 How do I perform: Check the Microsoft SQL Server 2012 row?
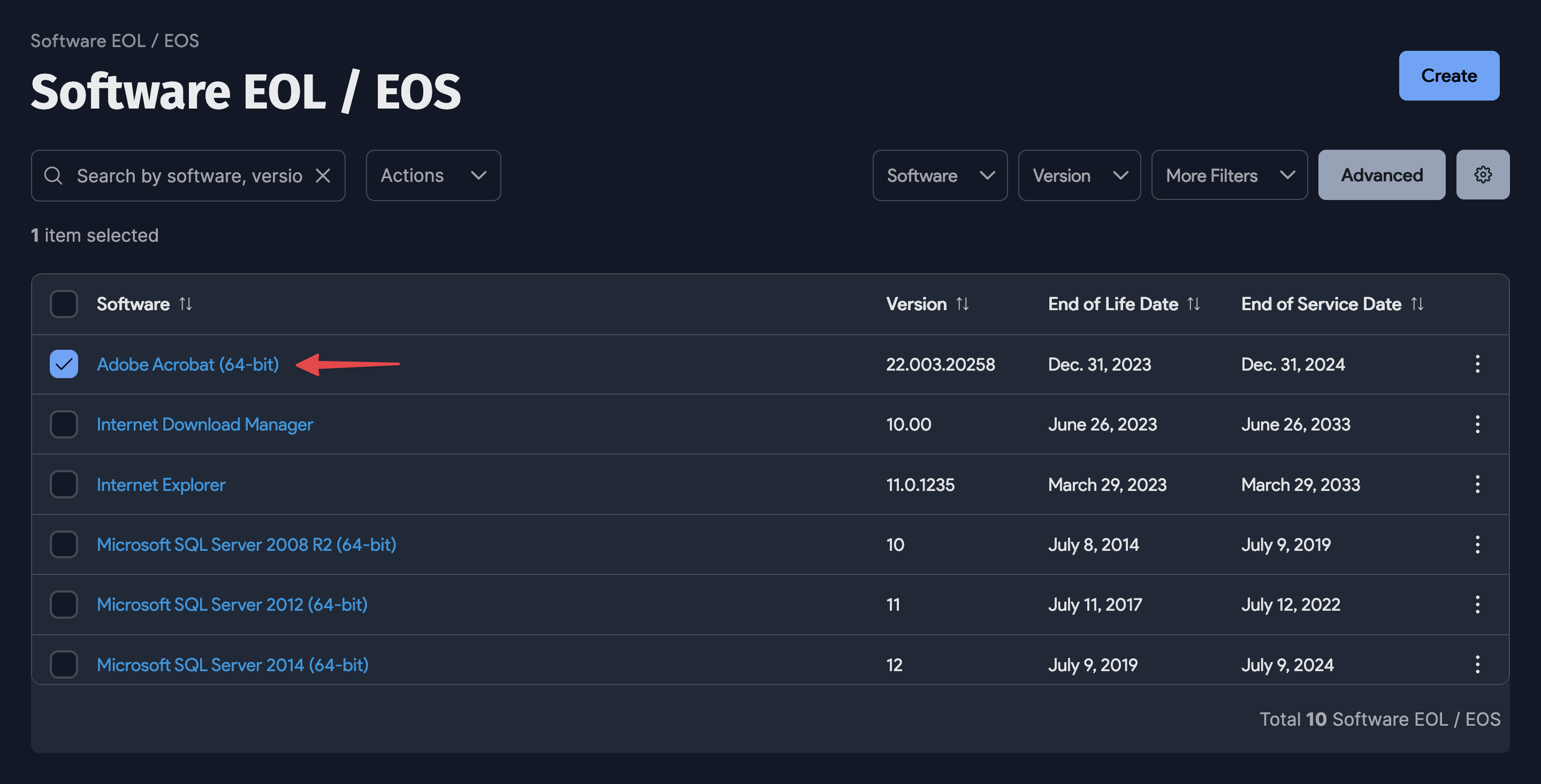64,605
